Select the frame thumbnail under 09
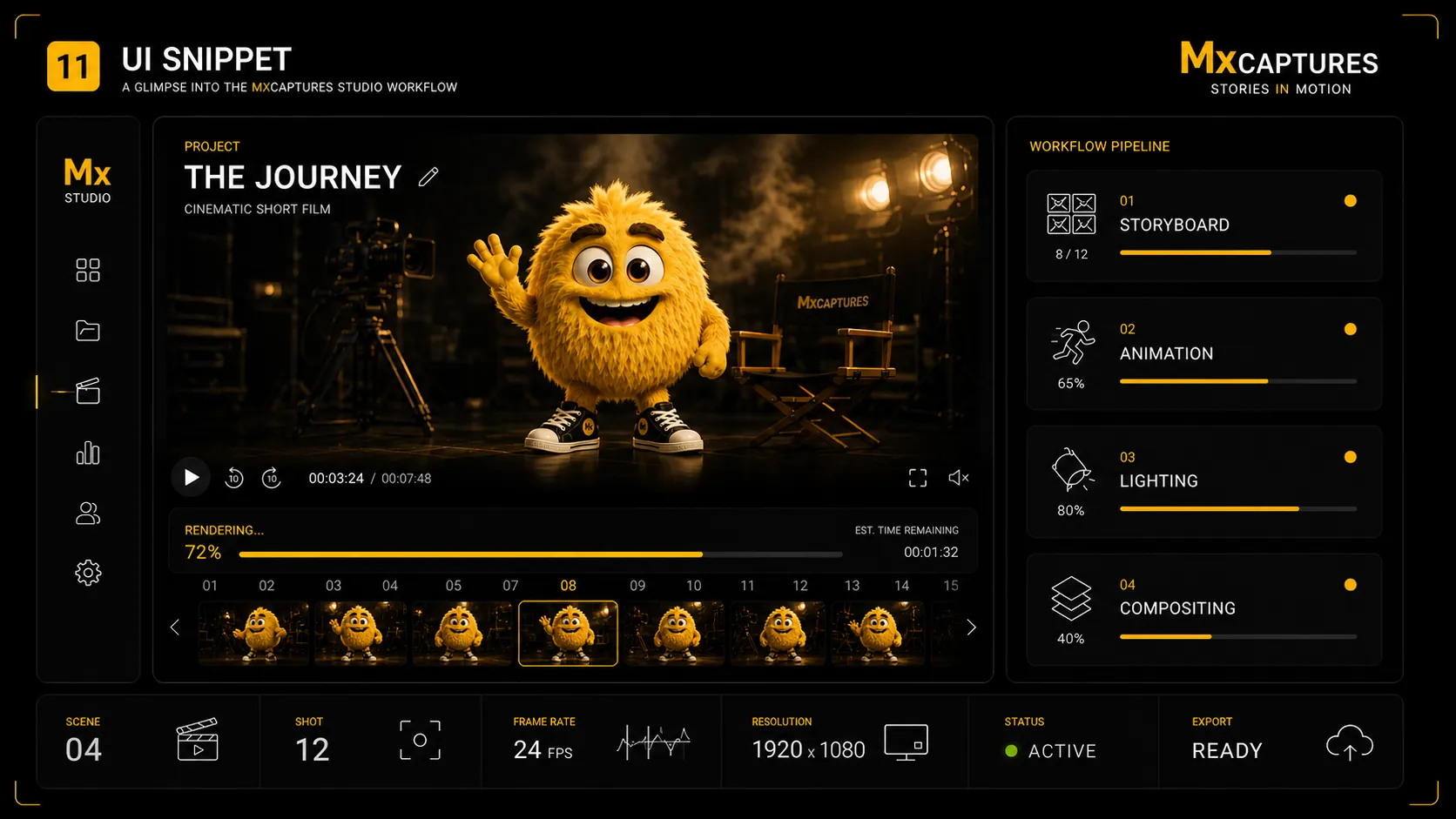Image resolution: width=1456 pixels, height=819 pixels. click(x=674, y=634)
